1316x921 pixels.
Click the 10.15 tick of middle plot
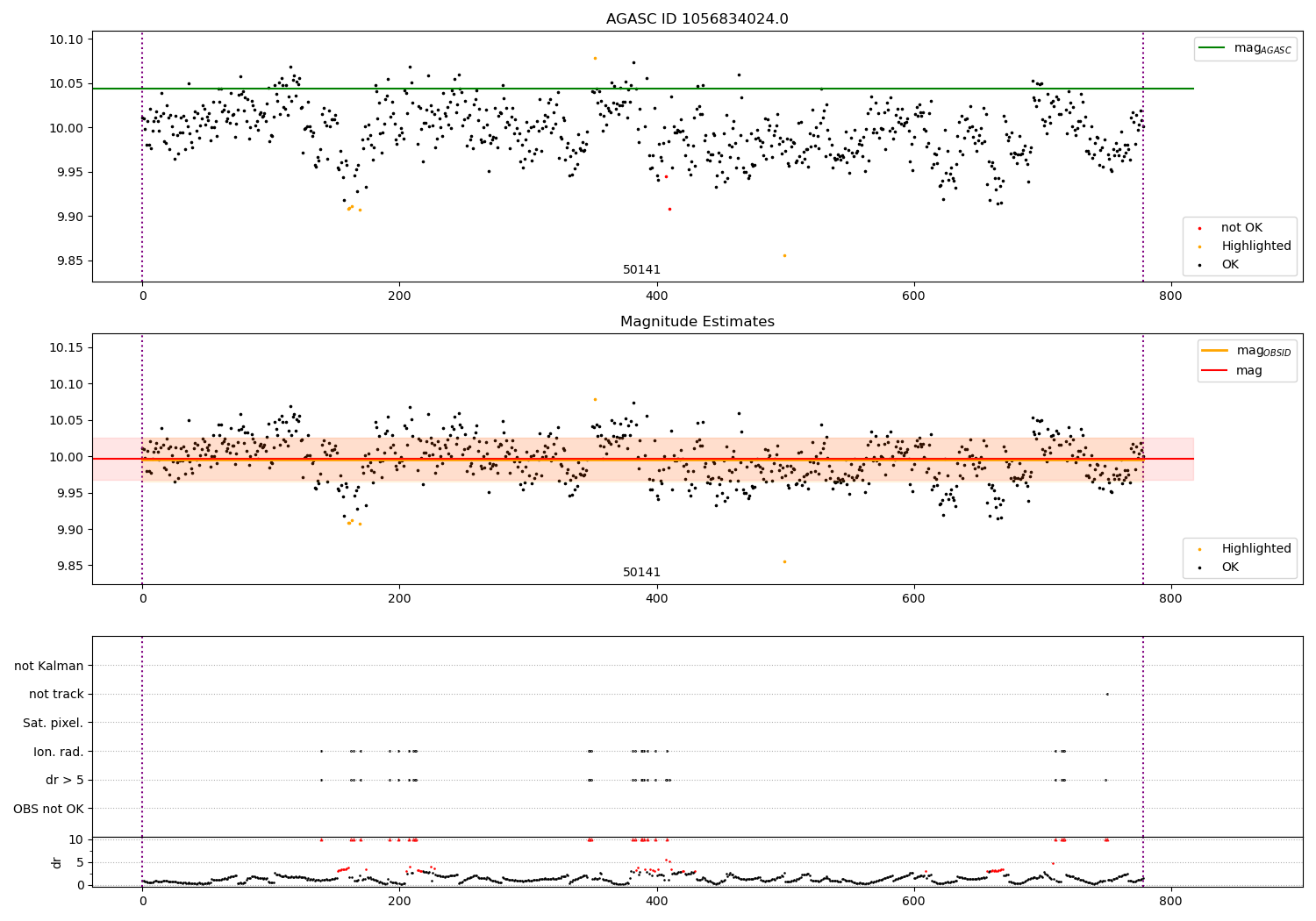point(65,348)
